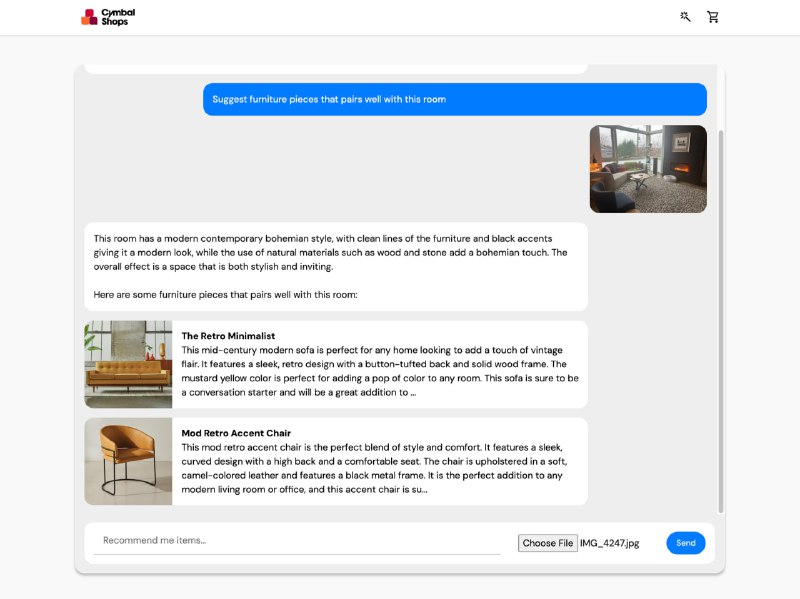Open the uploaded room photo thumbnail

pyautogui.click(x=648, y=169)
